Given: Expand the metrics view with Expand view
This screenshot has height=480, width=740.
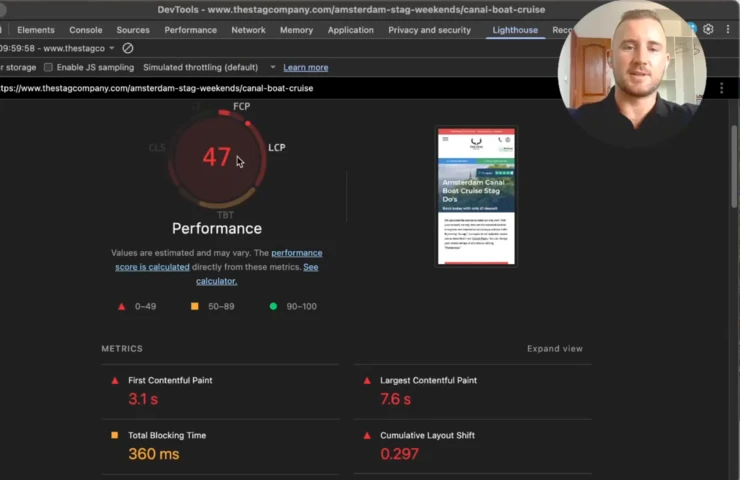Looking at the screenshot, I should [554, 349].
